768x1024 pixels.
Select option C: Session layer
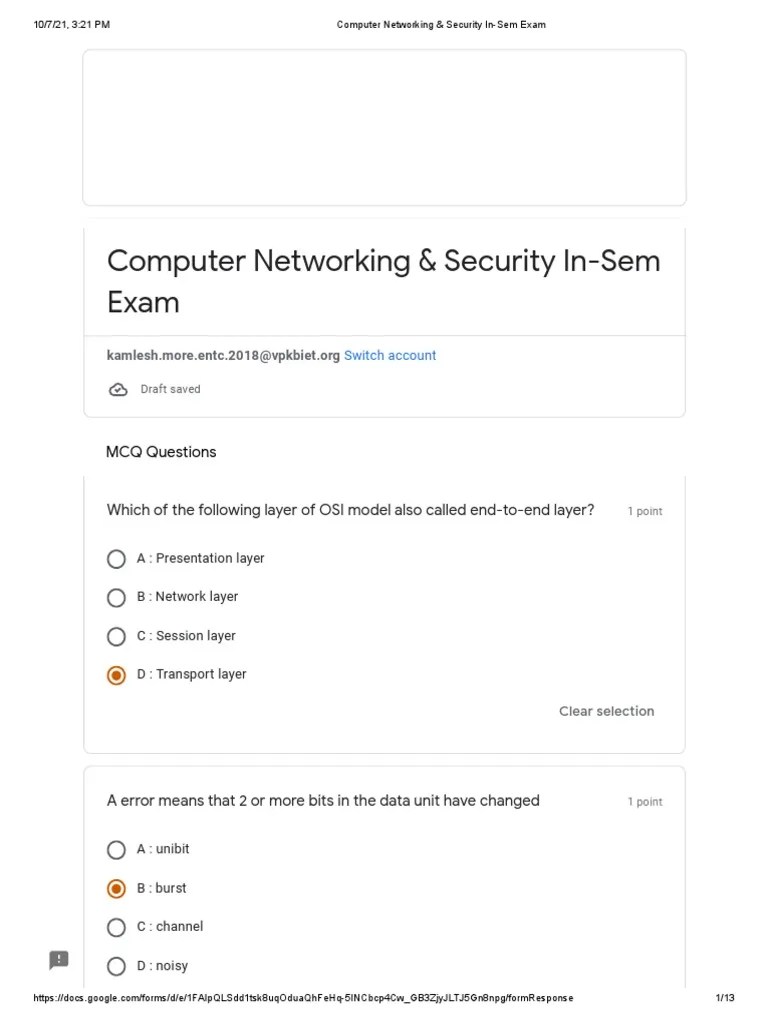click(116, 636)
